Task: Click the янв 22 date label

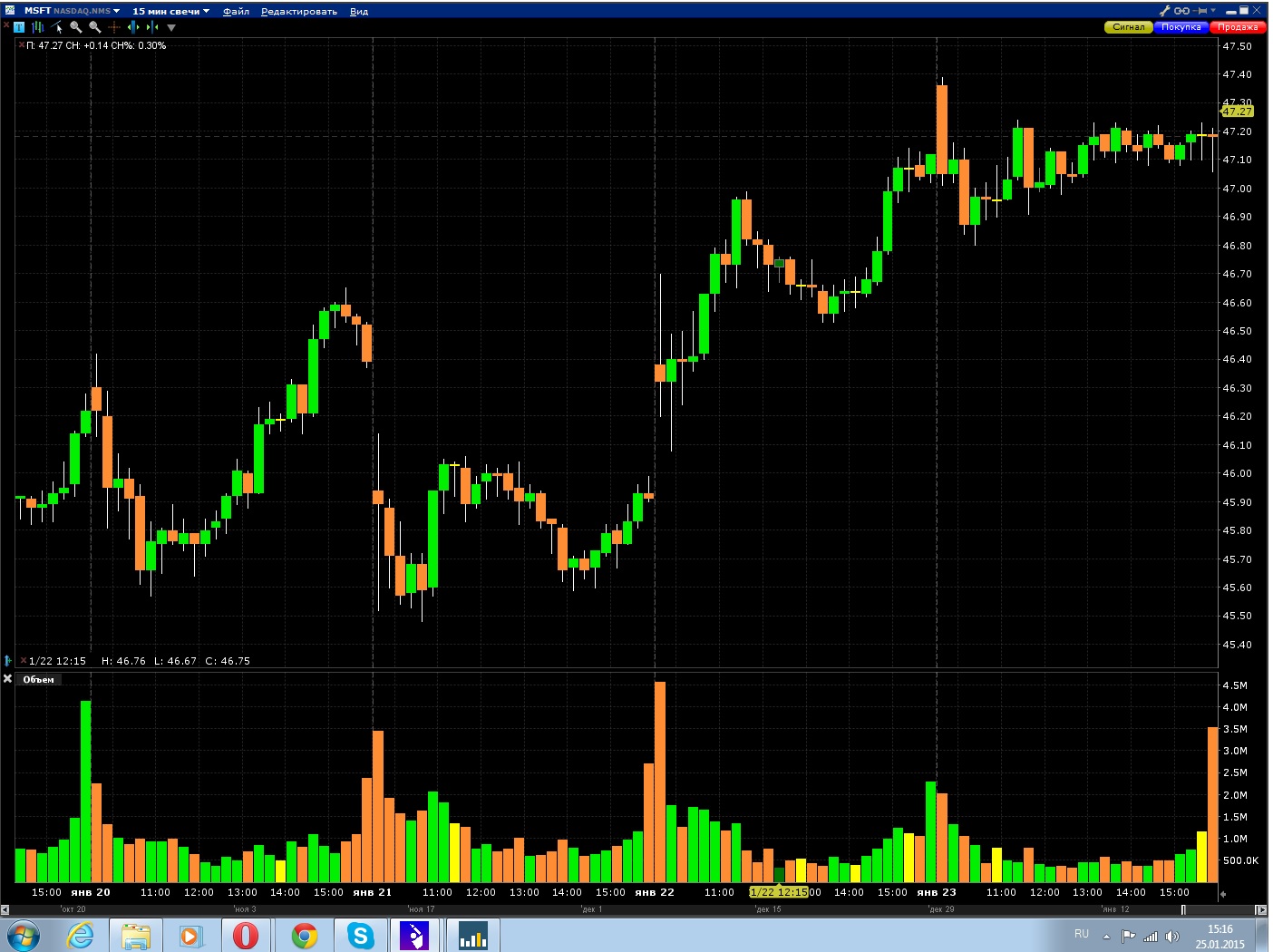Action: pos(655,892)
